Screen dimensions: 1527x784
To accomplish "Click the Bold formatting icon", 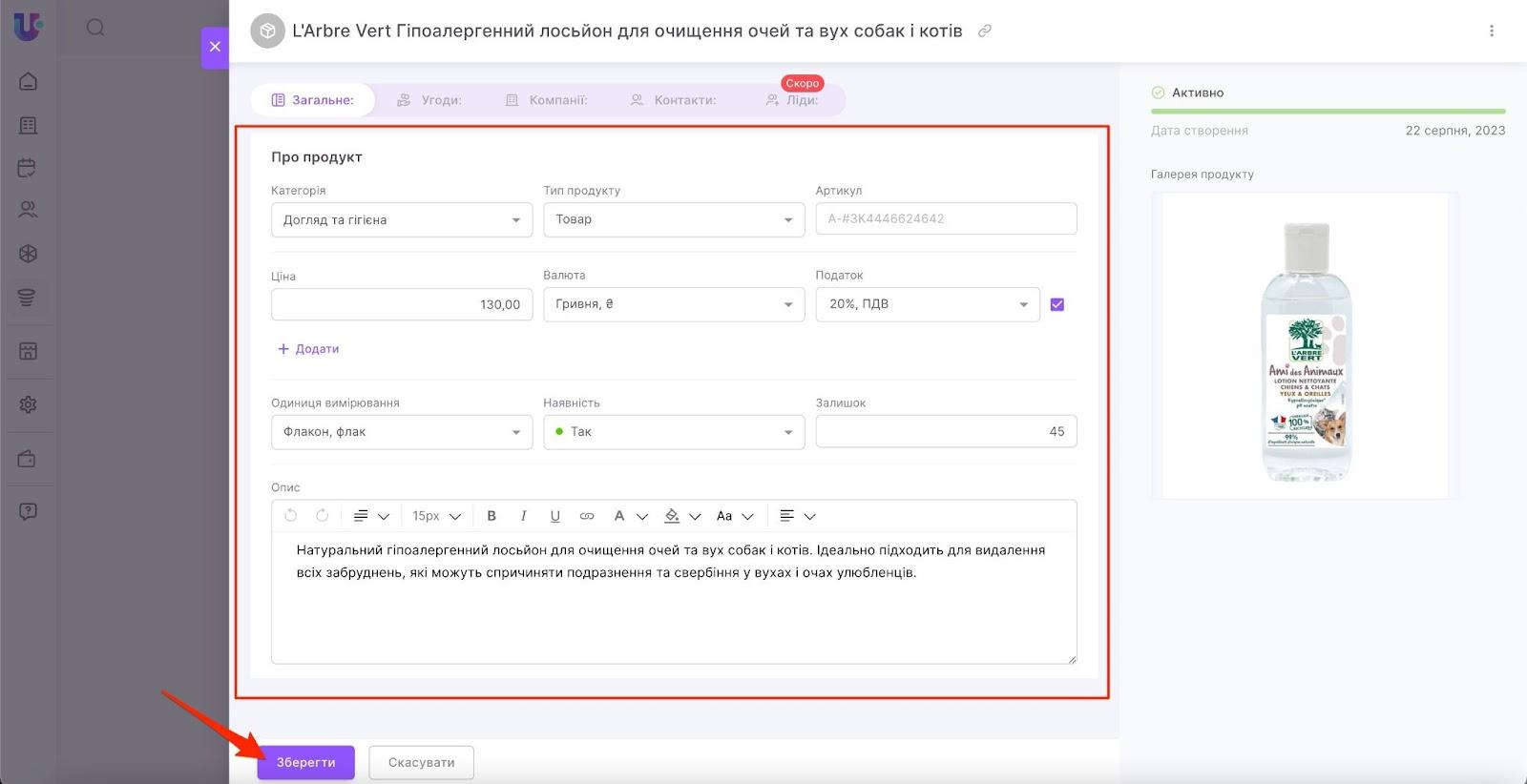I will point(492,516).
